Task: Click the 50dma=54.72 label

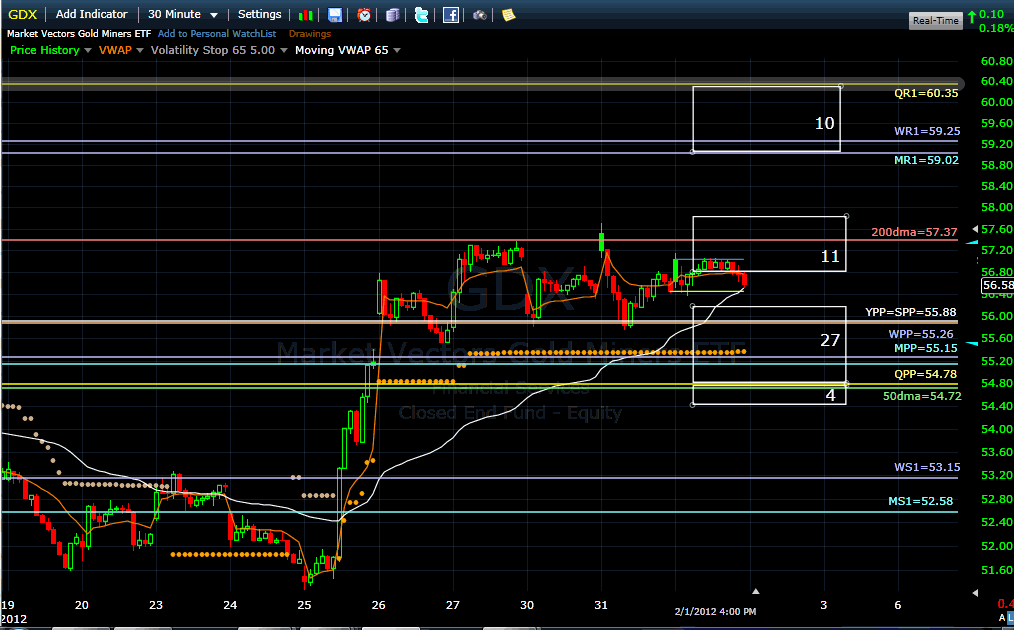Action: point(922,396)
